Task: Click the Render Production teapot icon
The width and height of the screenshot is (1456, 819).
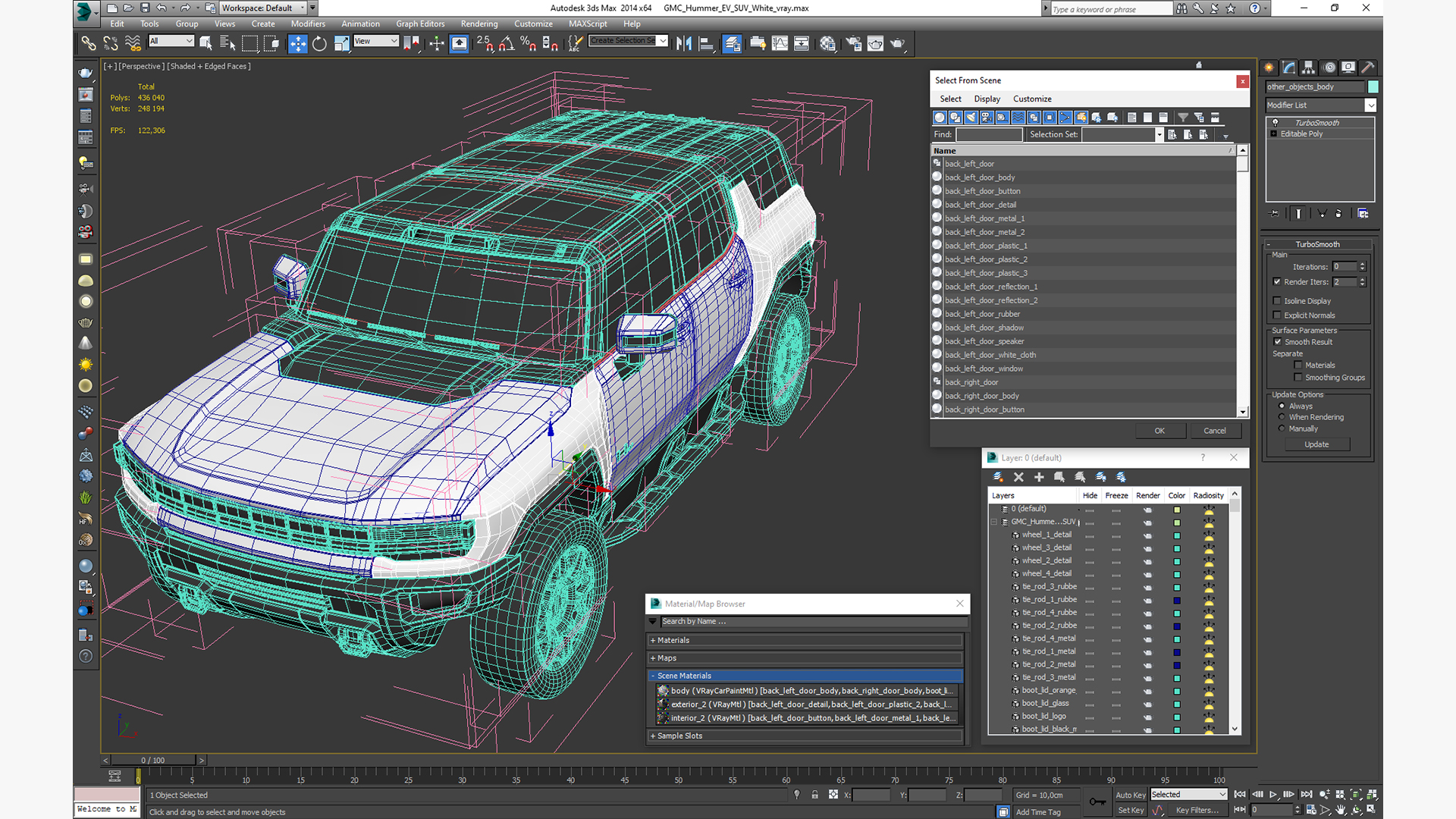Action: pyautogui.click(x=897, y=43)
